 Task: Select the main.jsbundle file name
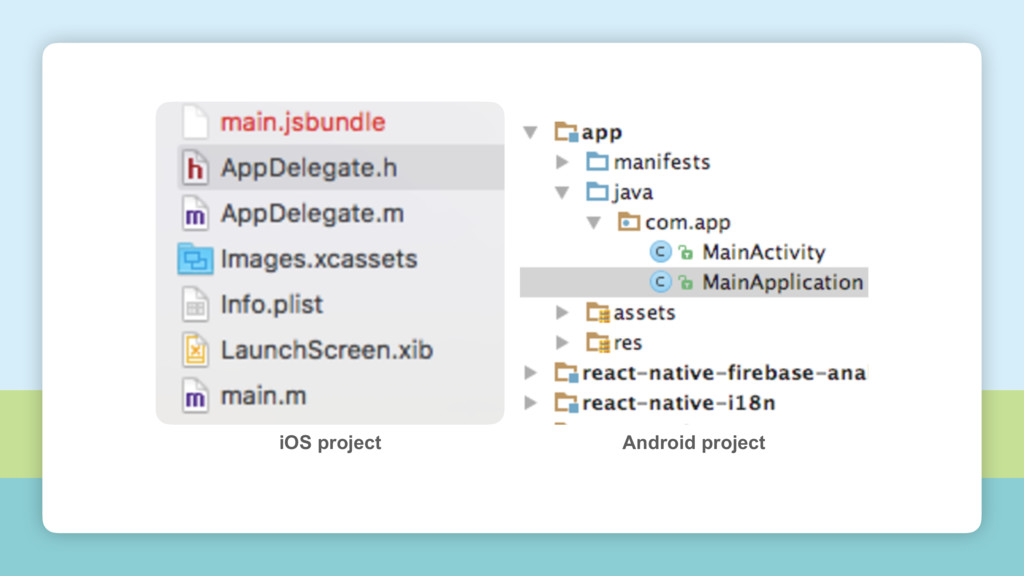coord(302,123)
